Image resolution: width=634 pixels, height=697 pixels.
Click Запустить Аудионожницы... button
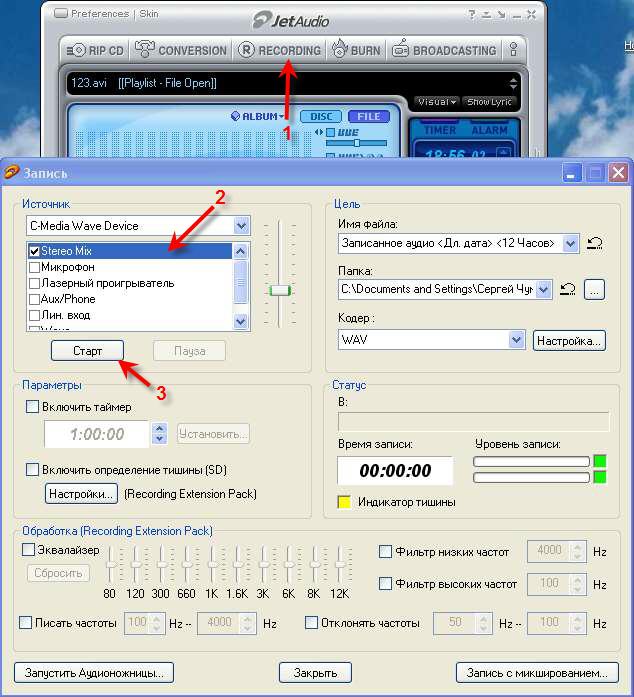coord(94,673)
